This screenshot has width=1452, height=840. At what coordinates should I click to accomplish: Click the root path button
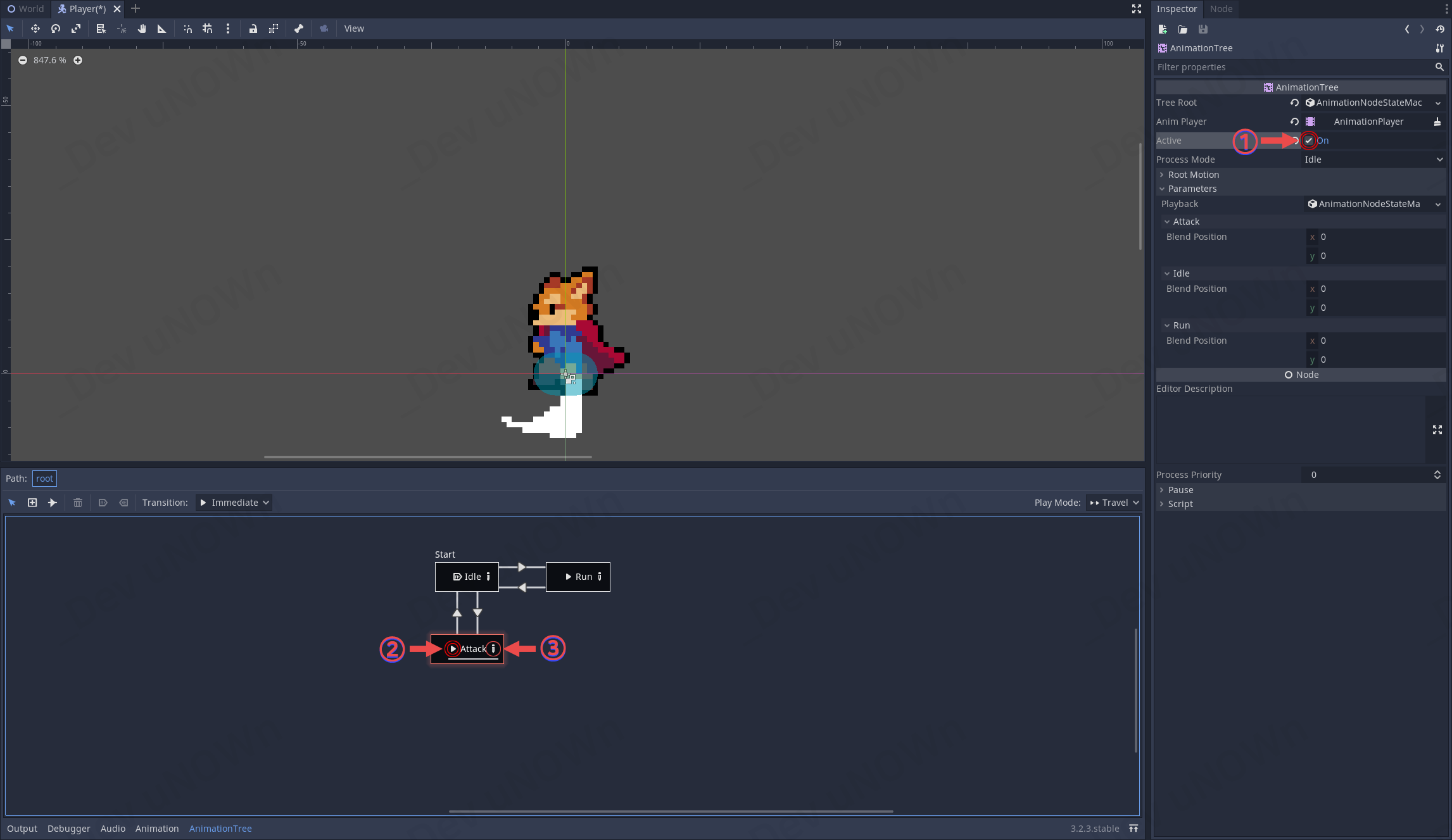pyautogui.click(x=44, y=479)
